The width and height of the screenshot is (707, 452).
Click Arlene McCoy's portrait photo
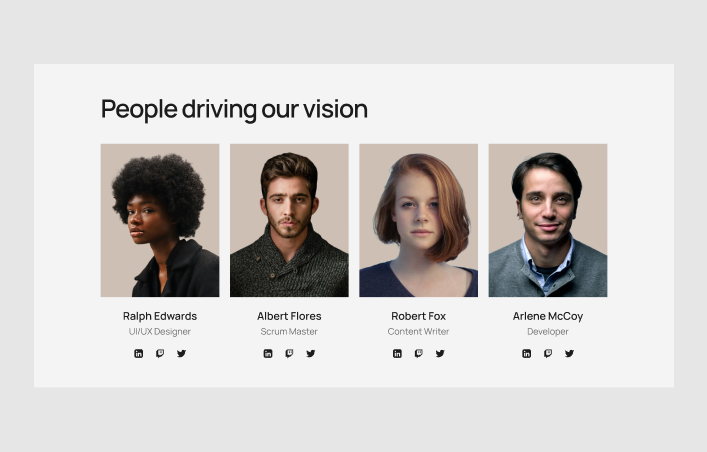click(x=548, y=221)
